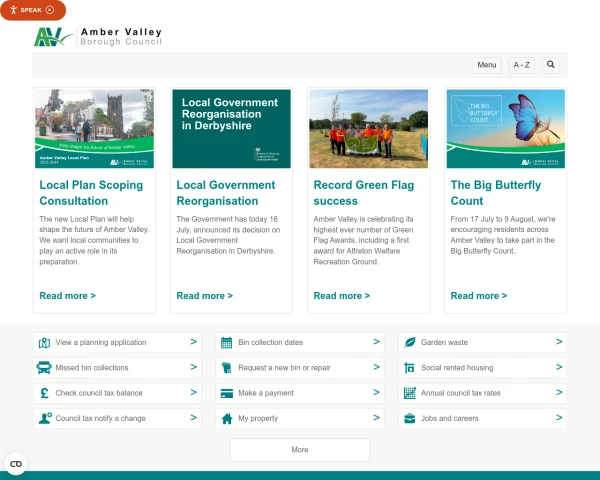Viewport: 600px width, 480px height.
Task: Open Council tax notify a change
Action: point(100,418)
